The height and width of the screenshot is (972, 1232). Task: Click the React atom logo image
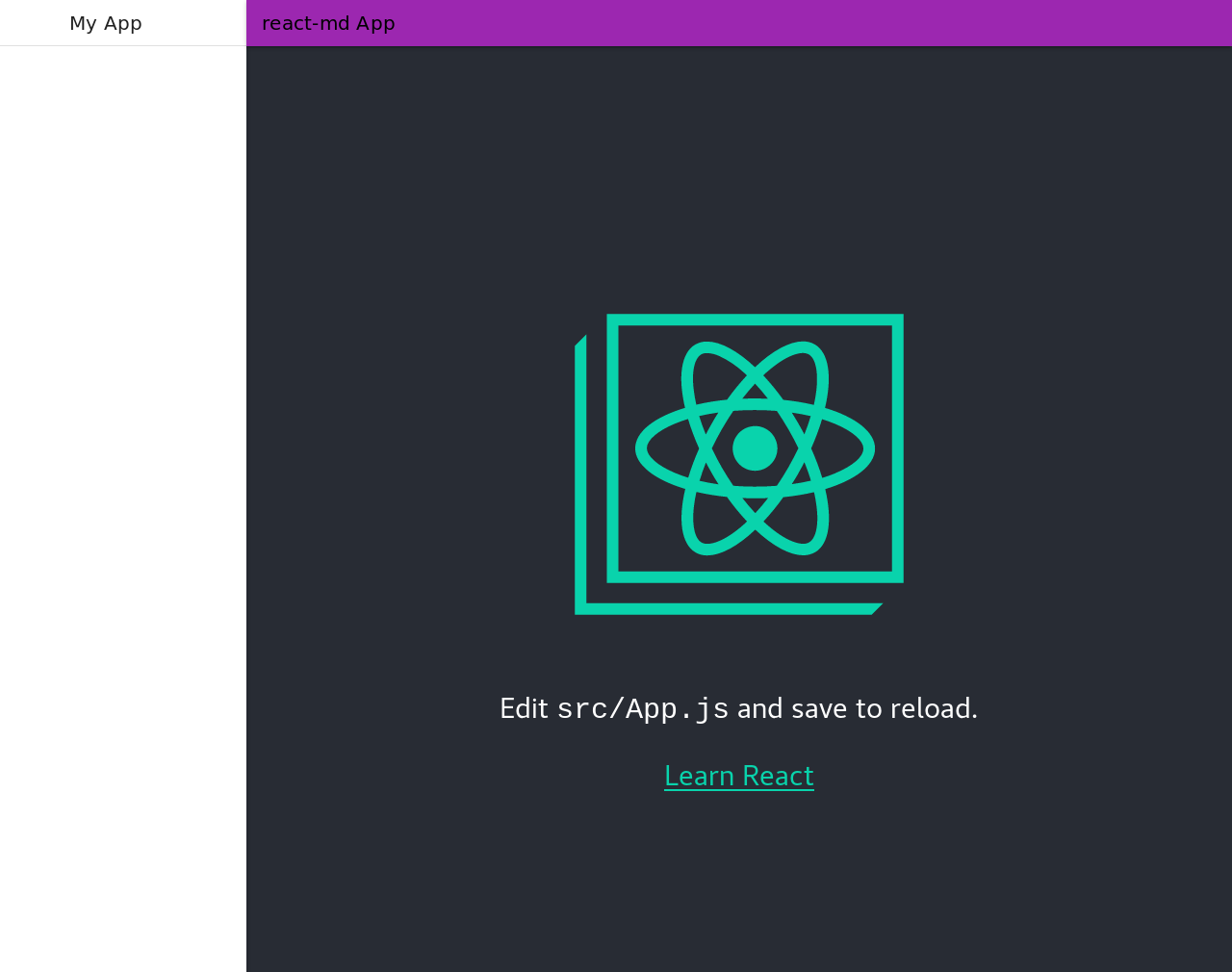(739, 464)
